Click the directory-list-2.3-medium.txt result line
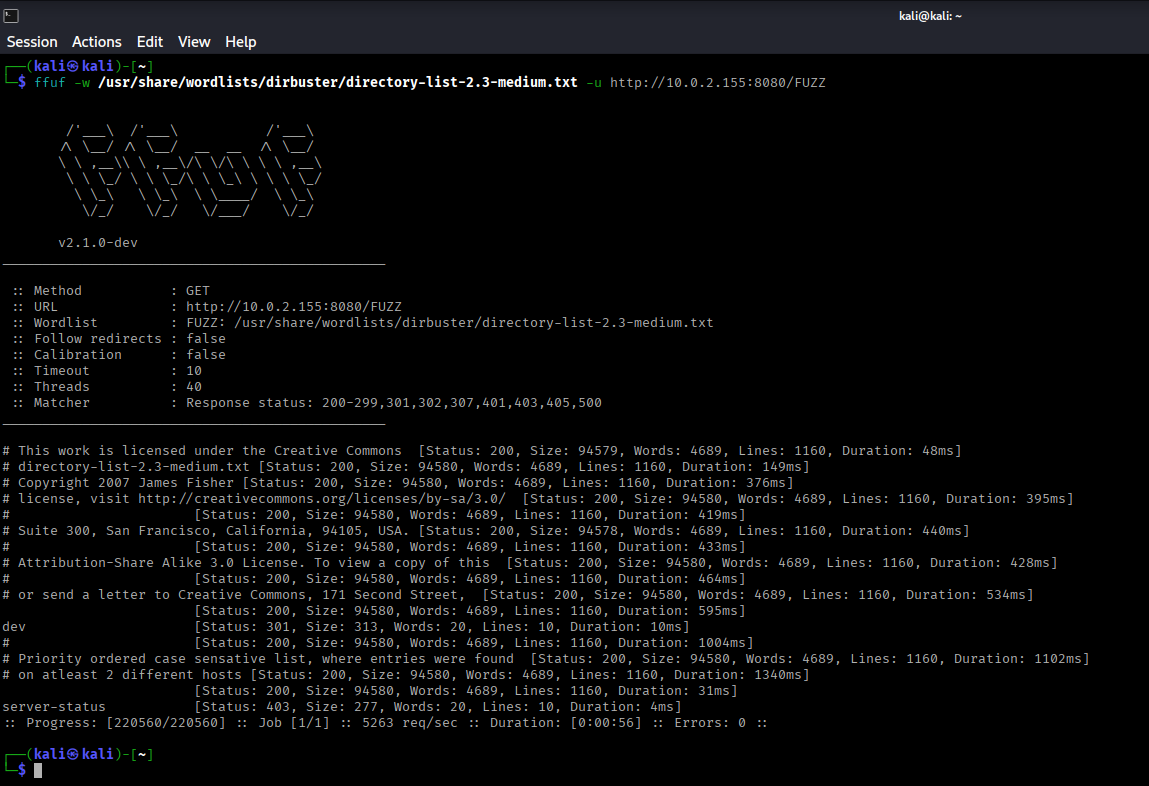 [406, 467]
